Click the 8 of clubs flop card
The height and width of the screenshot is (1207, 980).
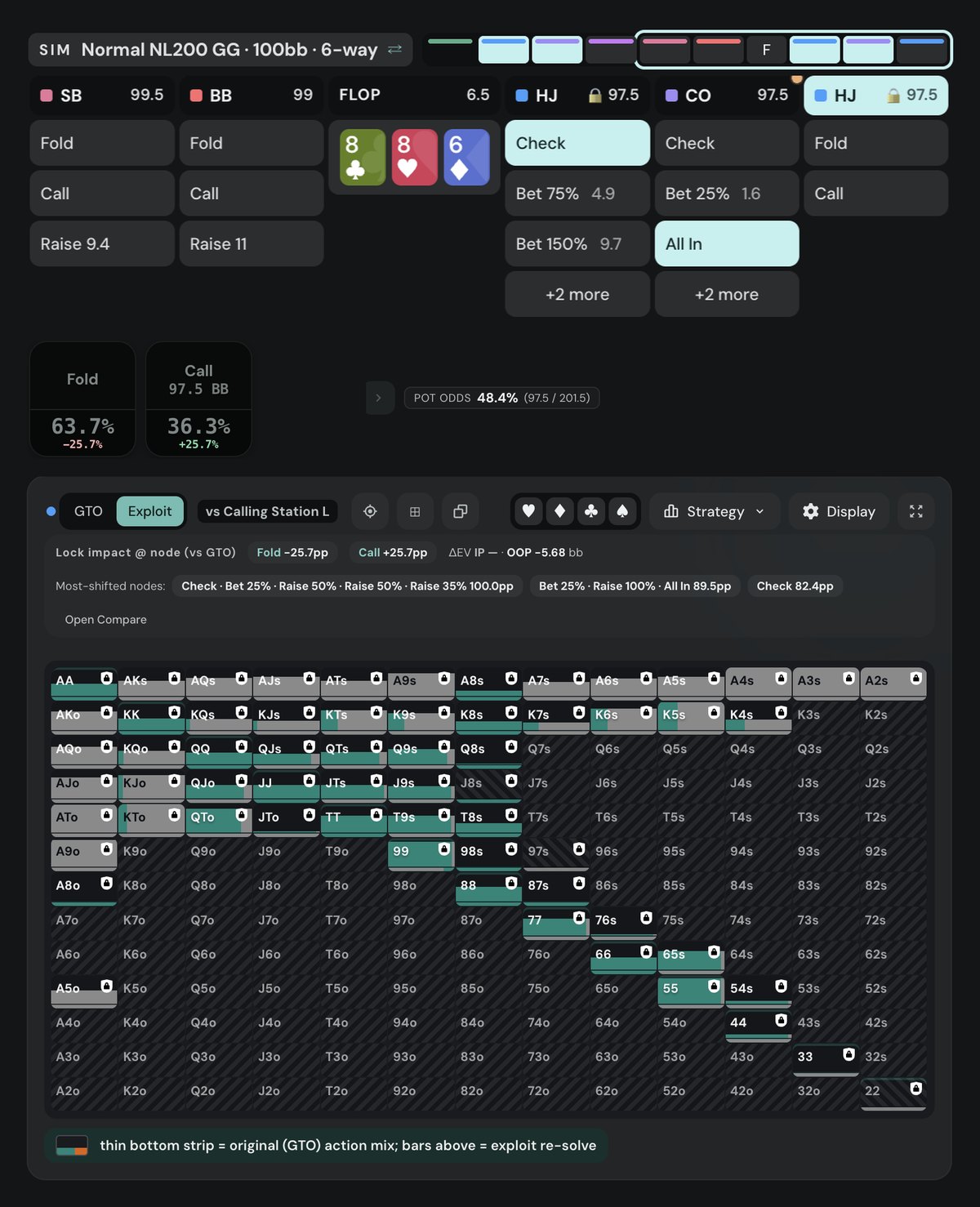(363, 157)
